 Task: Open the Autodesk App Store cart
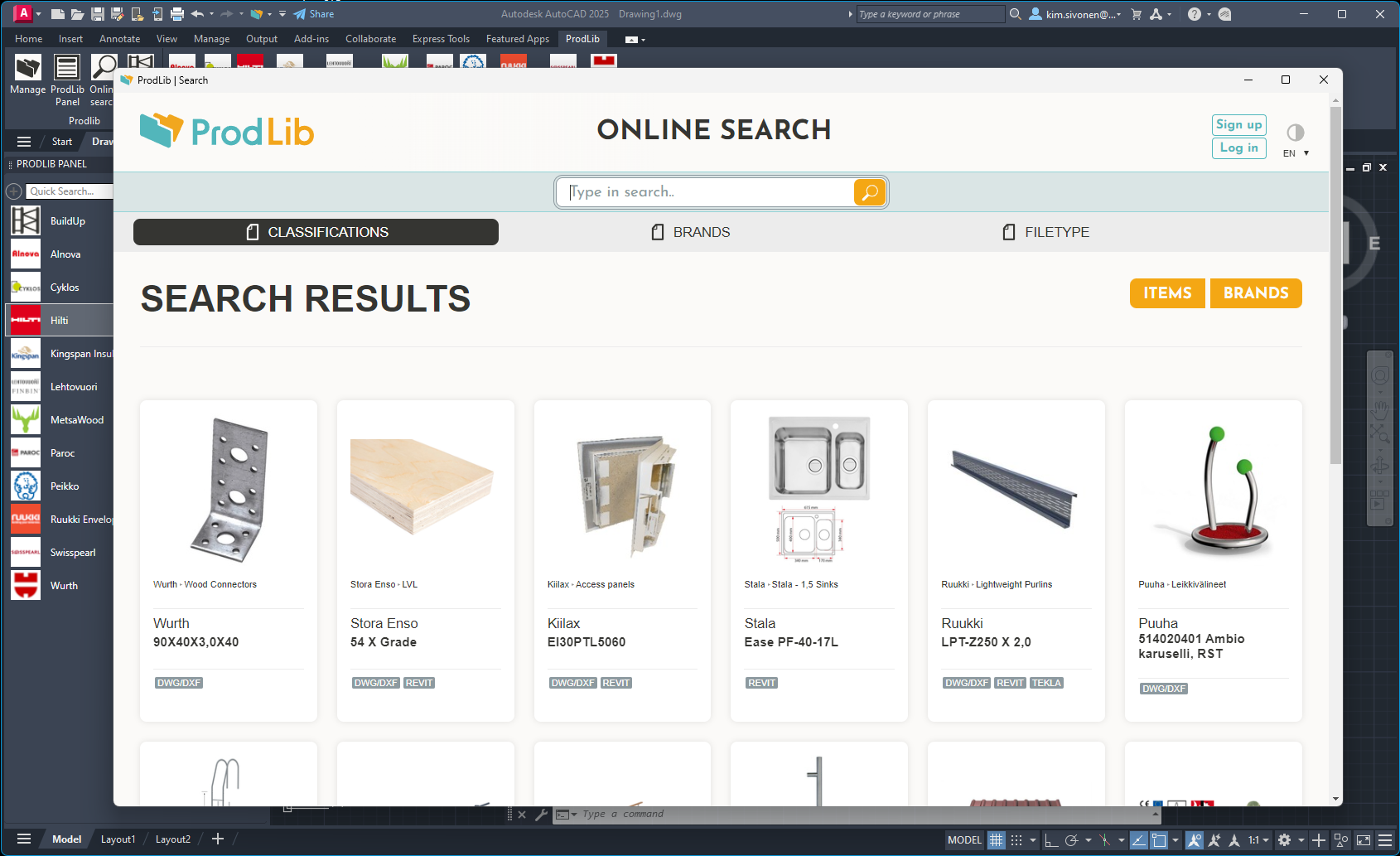click(1136, 14)
